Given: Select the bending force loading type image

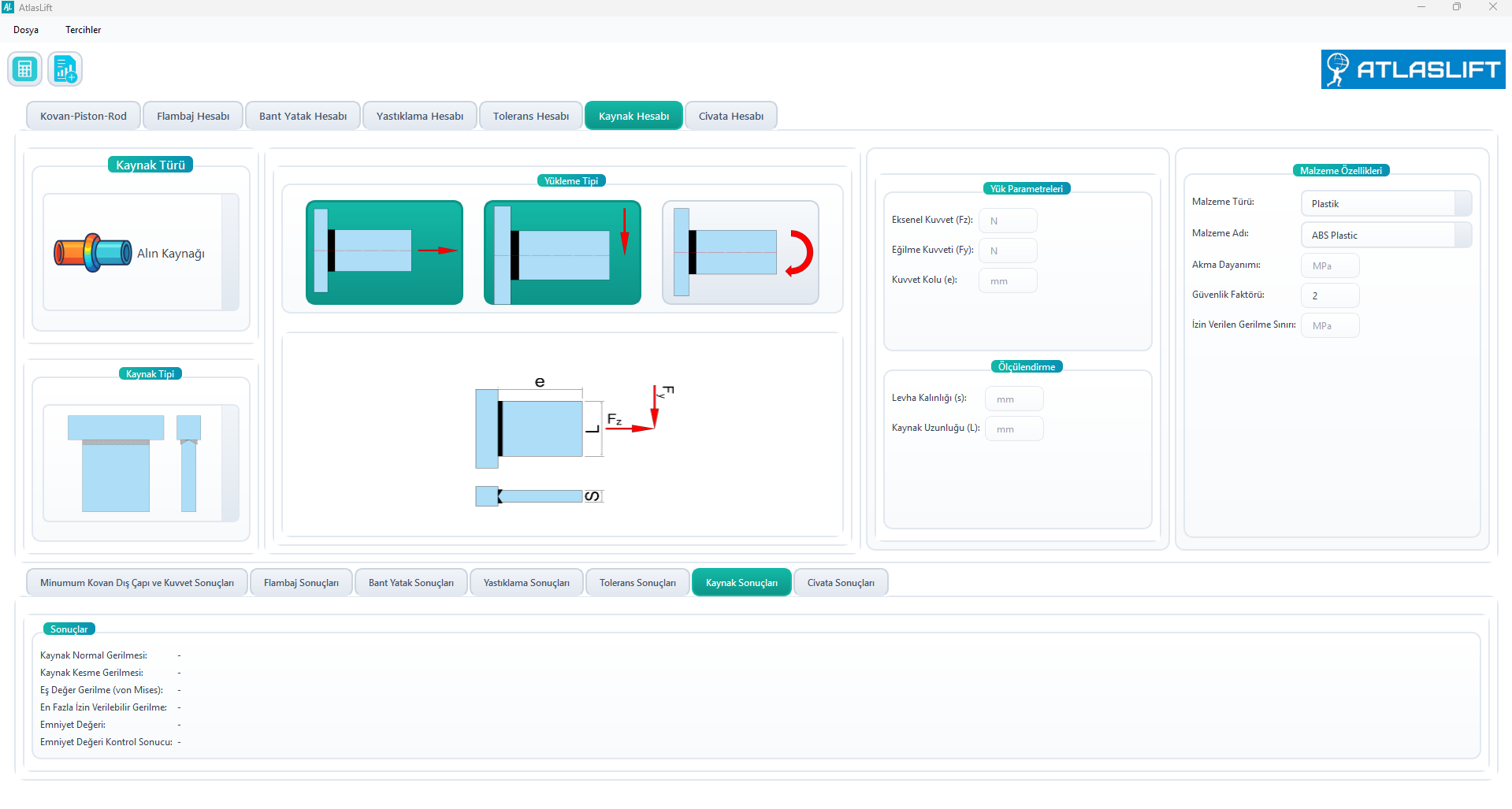Looking at the screenshot, I should point(562,252).
